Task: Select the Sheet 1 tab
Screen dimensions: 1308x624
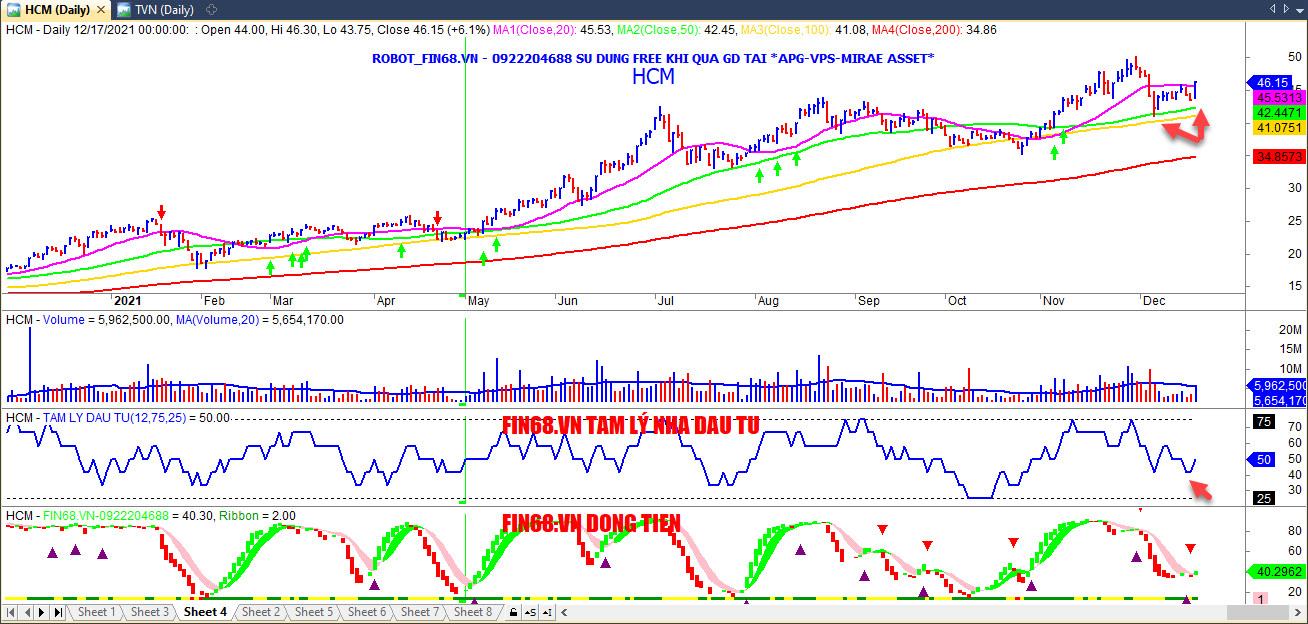Action: point(96,612)
